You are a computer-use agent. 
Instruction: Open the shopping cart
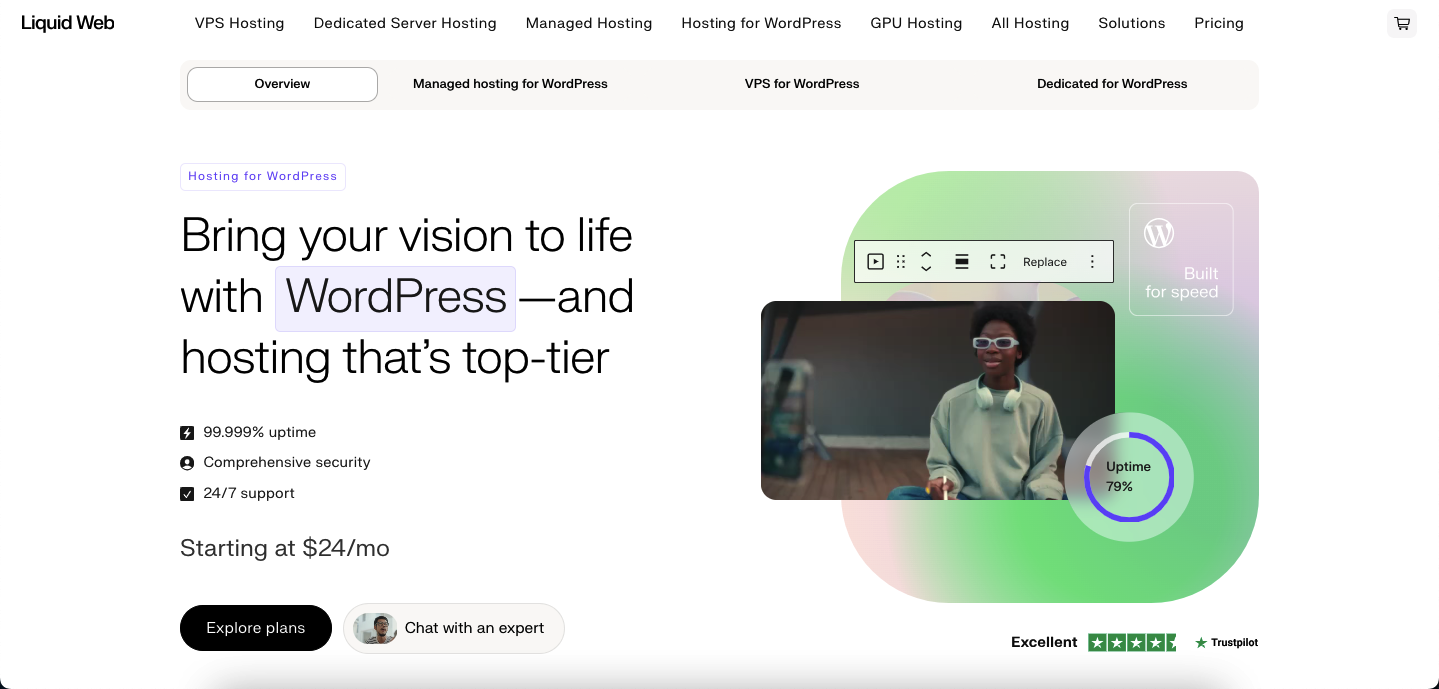[x=1402, y=23]
